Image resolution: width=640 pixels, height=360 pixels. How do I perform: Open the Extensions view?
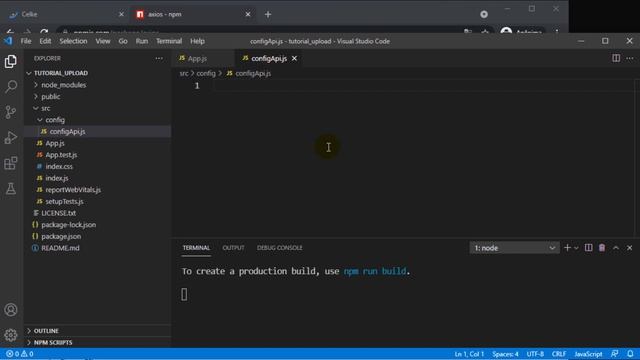11,163
